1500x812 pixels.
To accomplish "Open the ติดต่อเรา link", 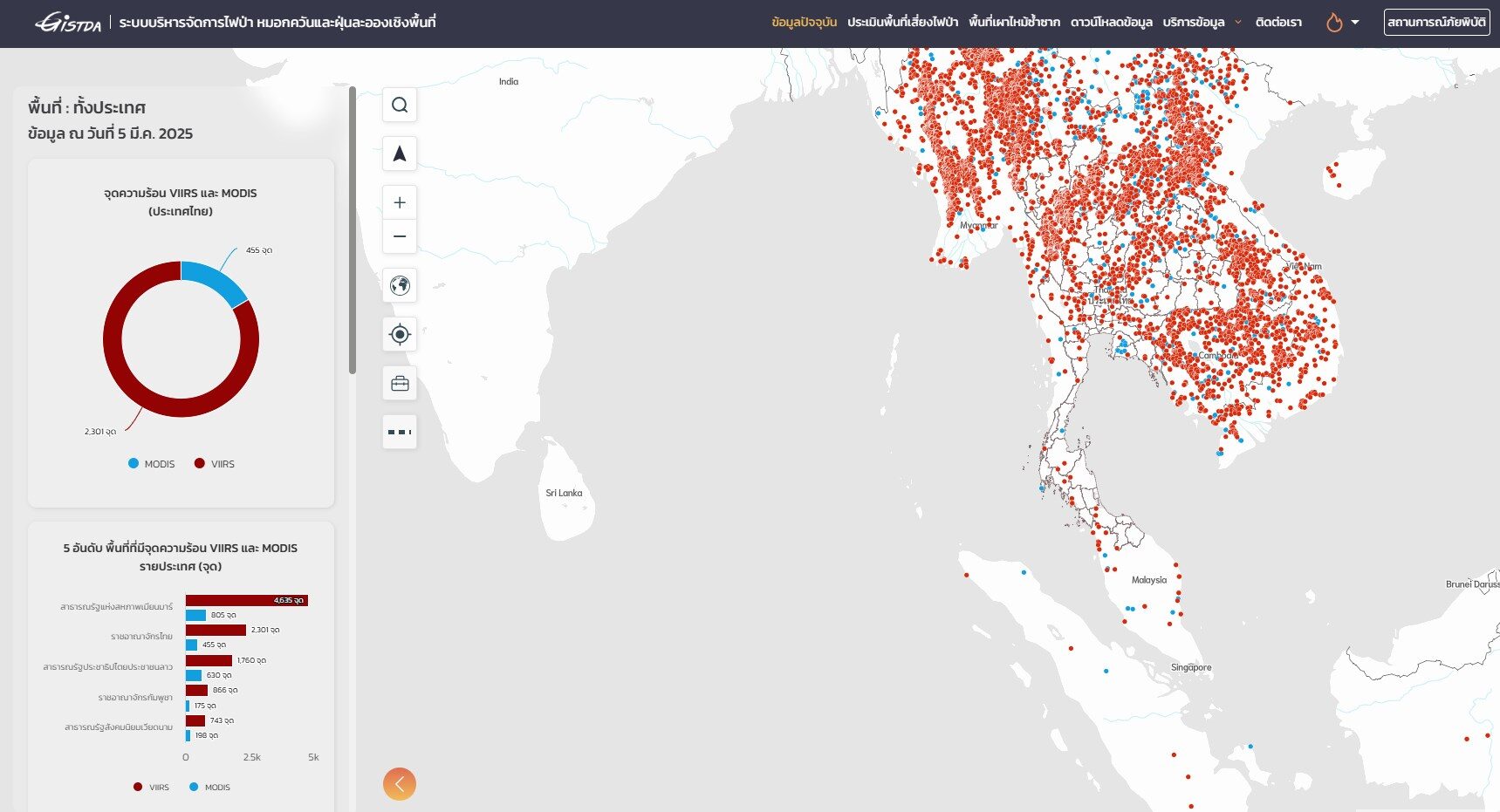I will pos(1278,23).
